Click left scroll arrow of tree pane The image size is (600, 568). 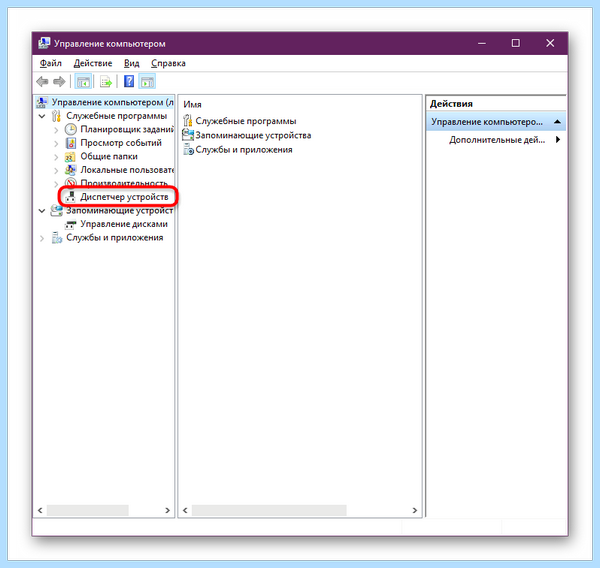coord(40,510)
